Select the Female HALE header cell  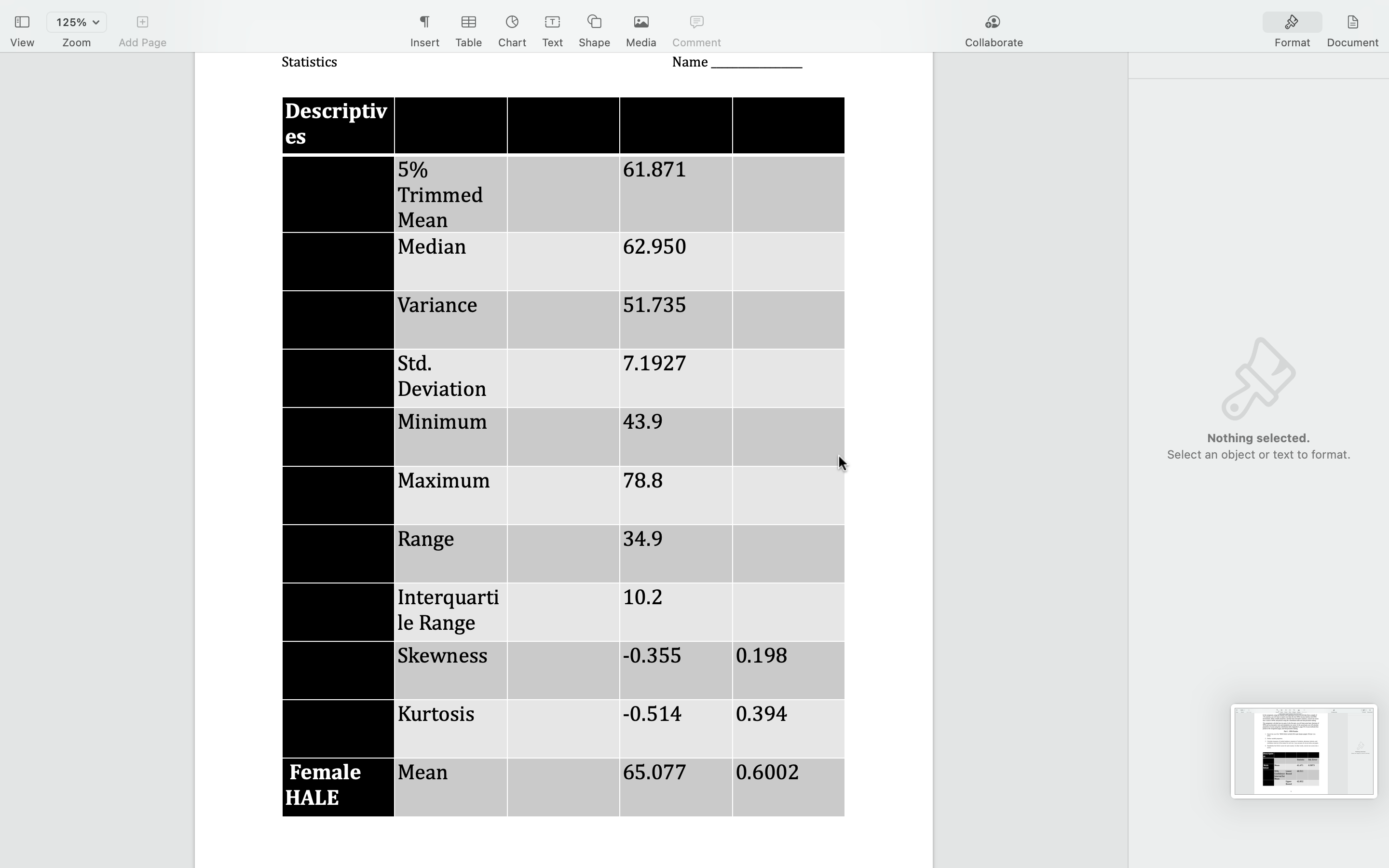click(x=338, y=786)
